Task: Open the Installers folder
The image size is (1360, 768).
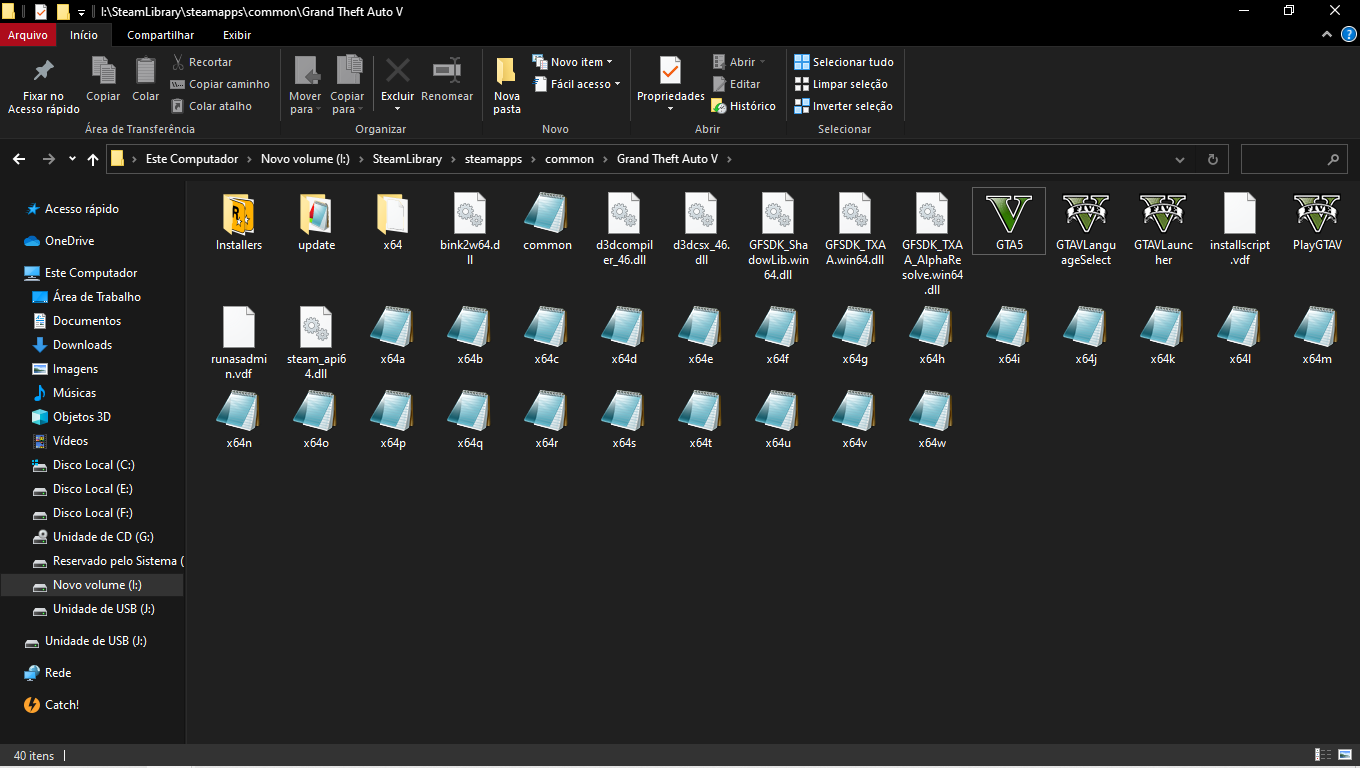Action: 239,213
